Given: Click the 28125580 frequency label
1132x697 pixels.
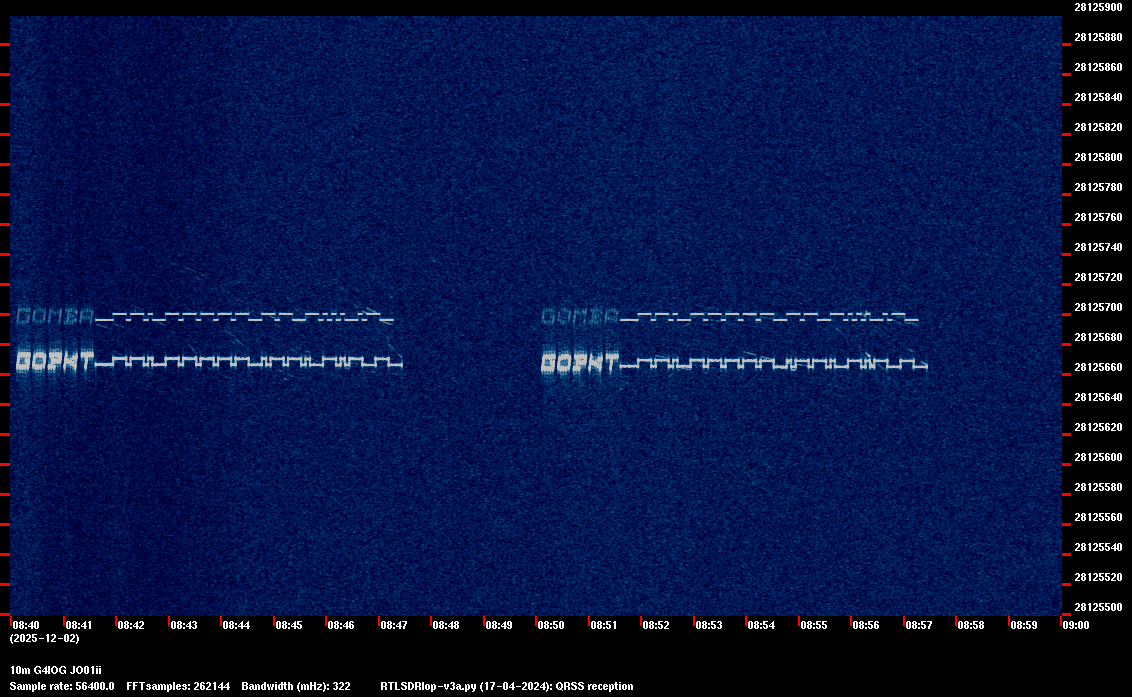Looking at the screenshot, I should [1098, 487].
